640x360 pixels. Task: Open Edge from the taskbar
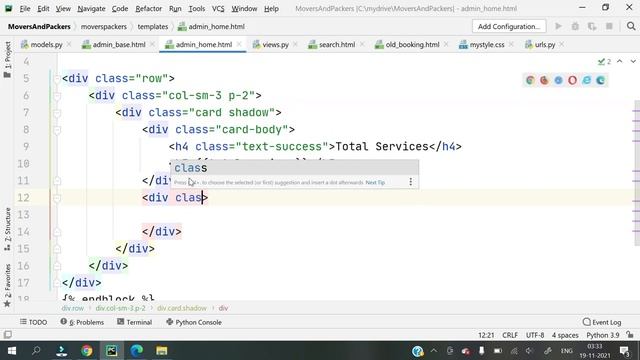[136, 351]
